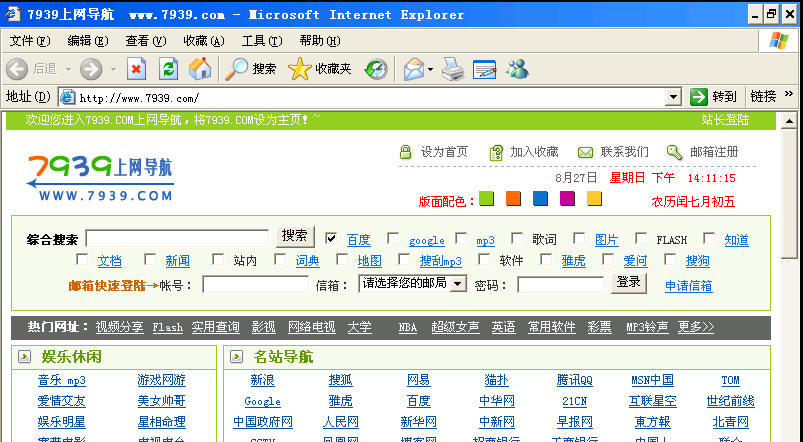
Task: Click the 帐号 account input field
Action: (x=256, y=284)
